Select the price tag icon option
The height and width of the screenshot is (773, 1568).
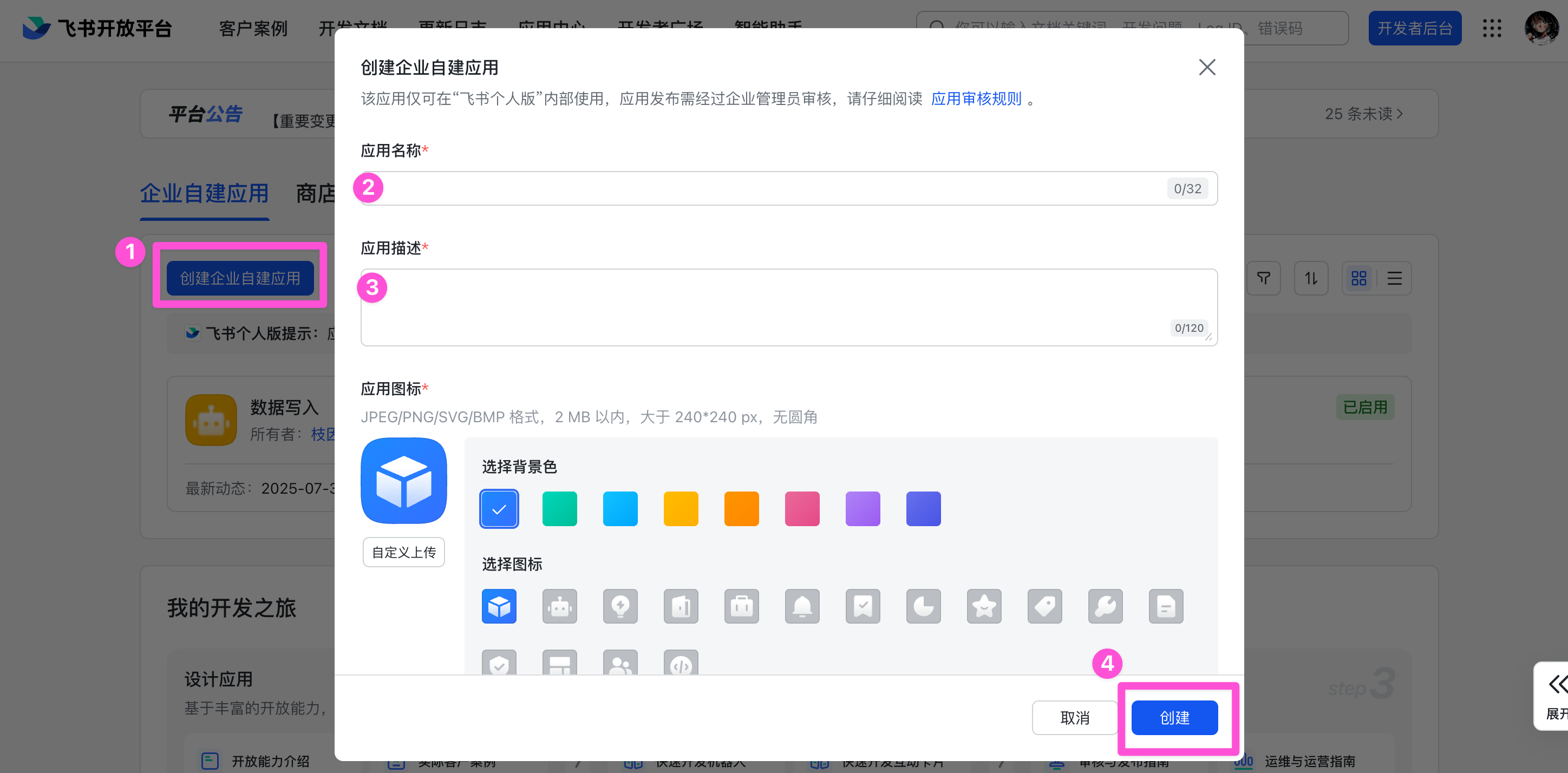pos(1045,606)
